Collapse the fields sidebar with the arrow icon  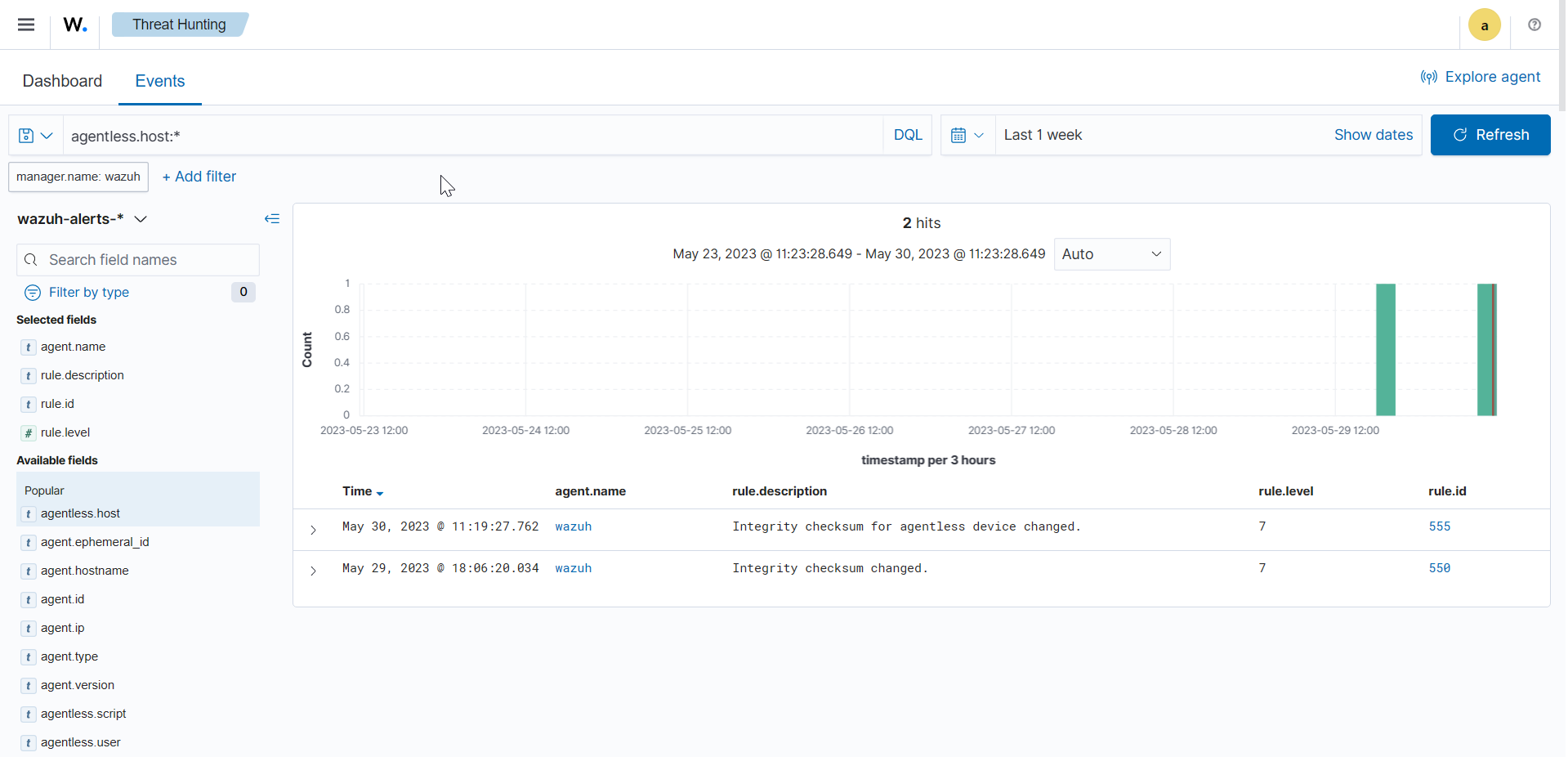272,218
